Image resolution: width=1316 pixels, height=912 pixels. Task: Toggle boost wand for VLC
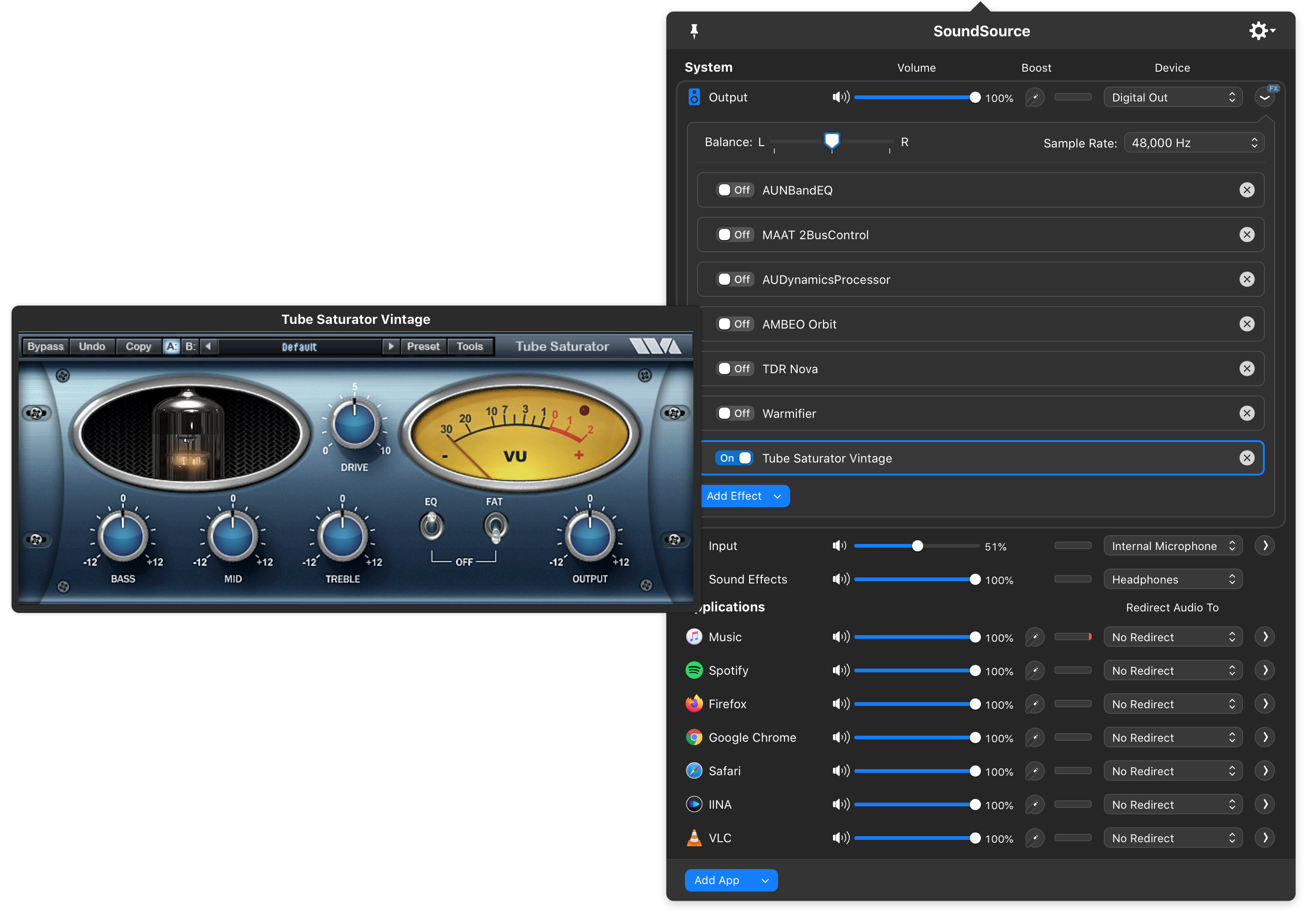1034,838
